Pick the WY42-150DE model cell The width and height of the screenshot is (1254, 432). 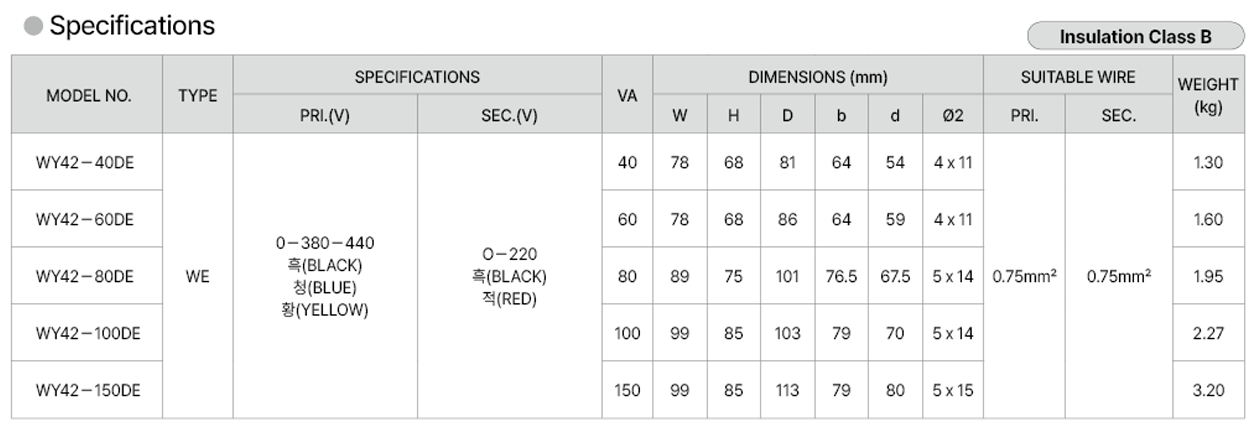[x=88, y=391]
